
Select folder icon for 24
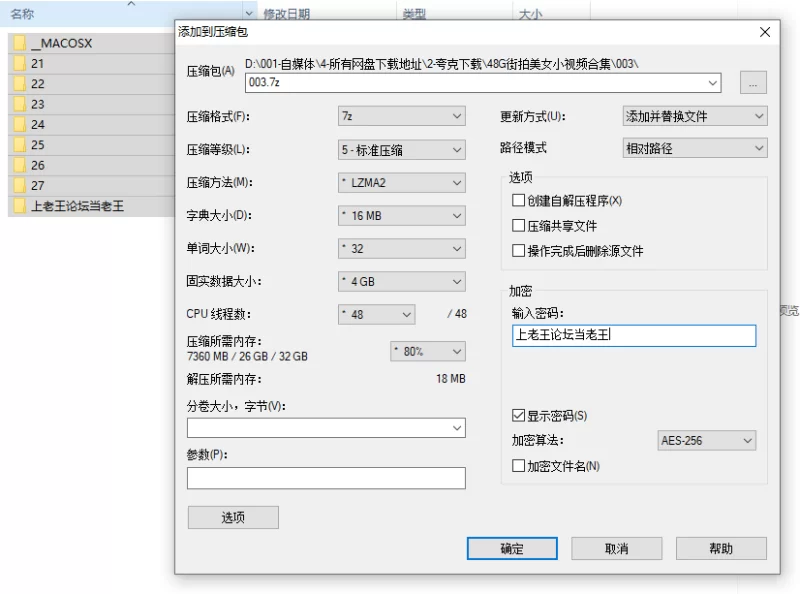(20, 125)
